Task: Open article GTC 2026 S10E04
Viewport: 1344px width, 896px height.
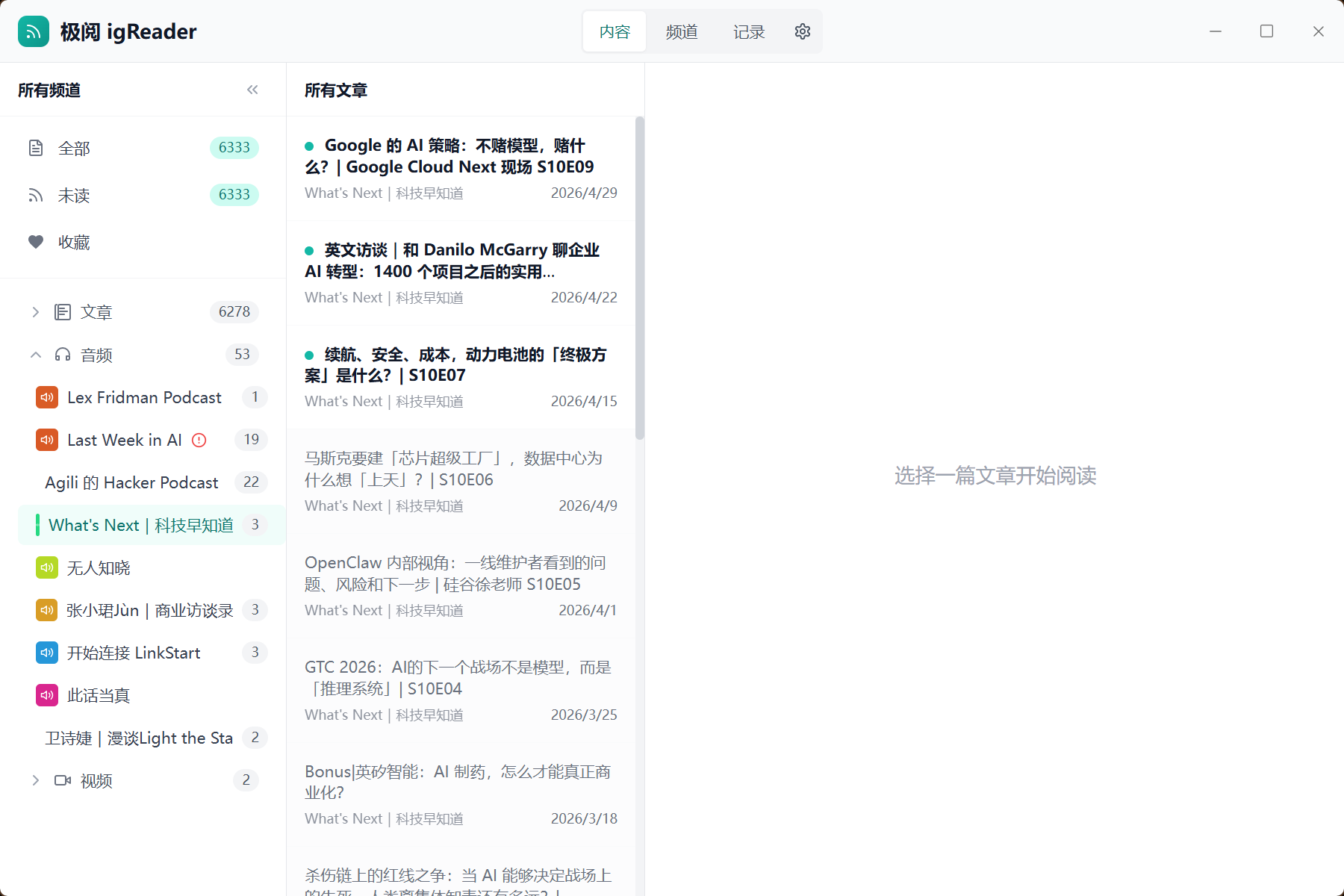Action: coord(461,691)
